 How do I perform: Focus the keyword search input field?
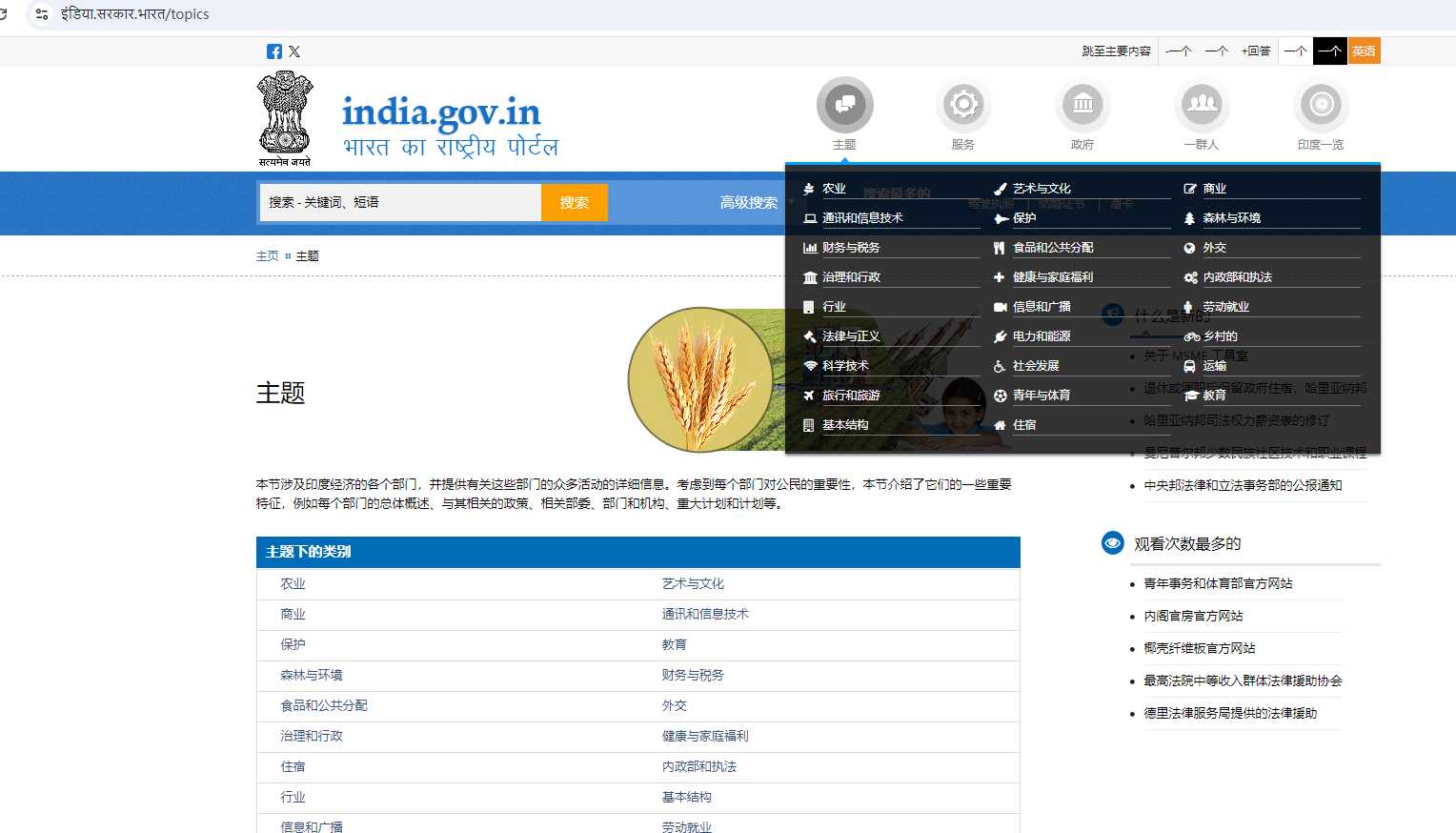pos(400,202)
